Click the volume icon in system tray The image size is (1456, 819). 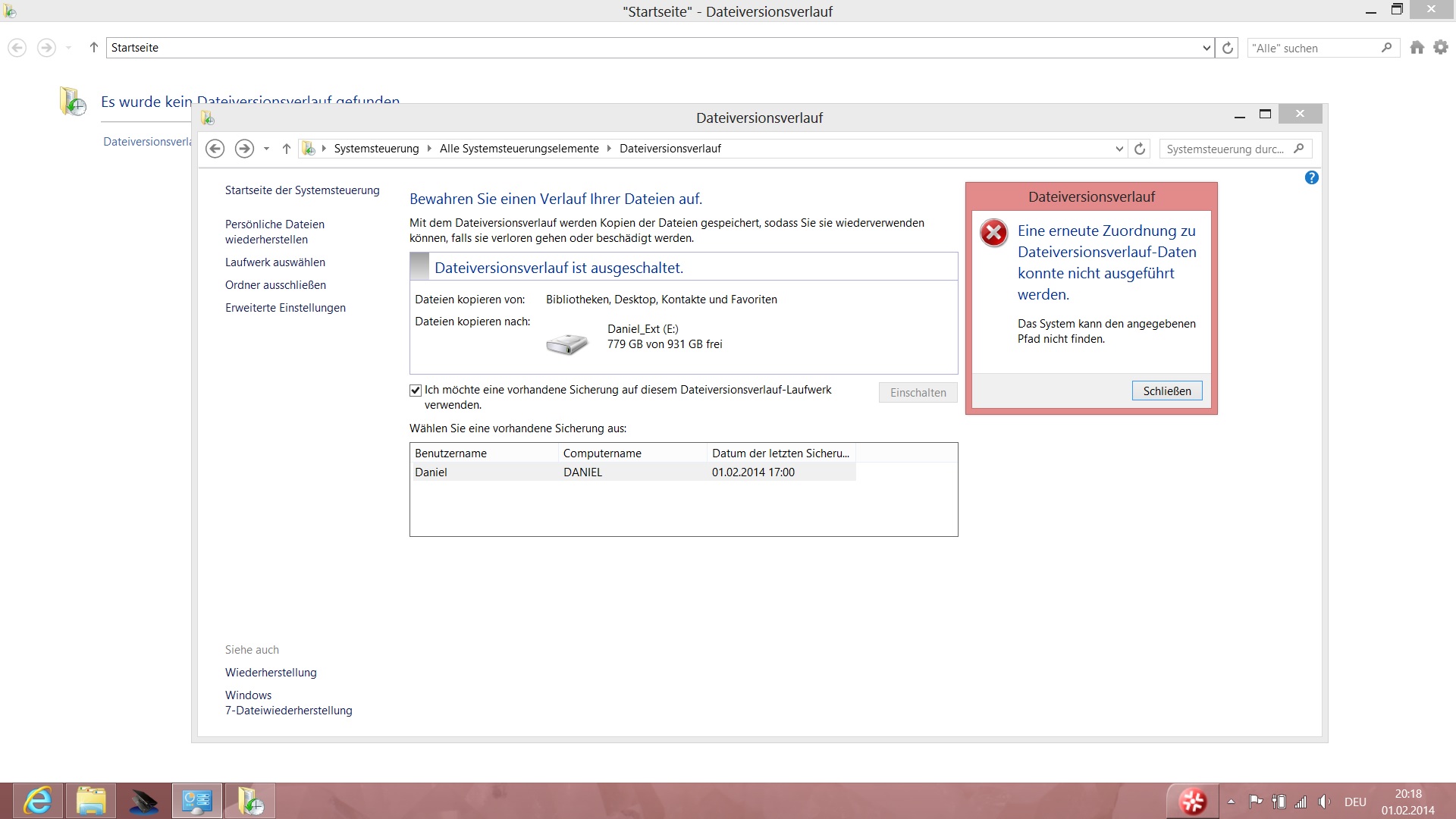click(x=1324, y=802)
